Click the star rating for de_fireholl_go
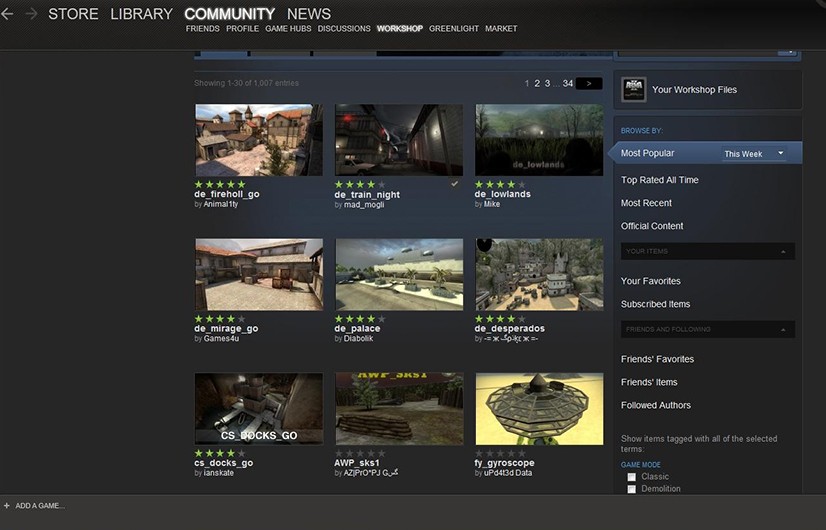Image resolution: width=826 pixels, height=530 pixels. (220, 184)
